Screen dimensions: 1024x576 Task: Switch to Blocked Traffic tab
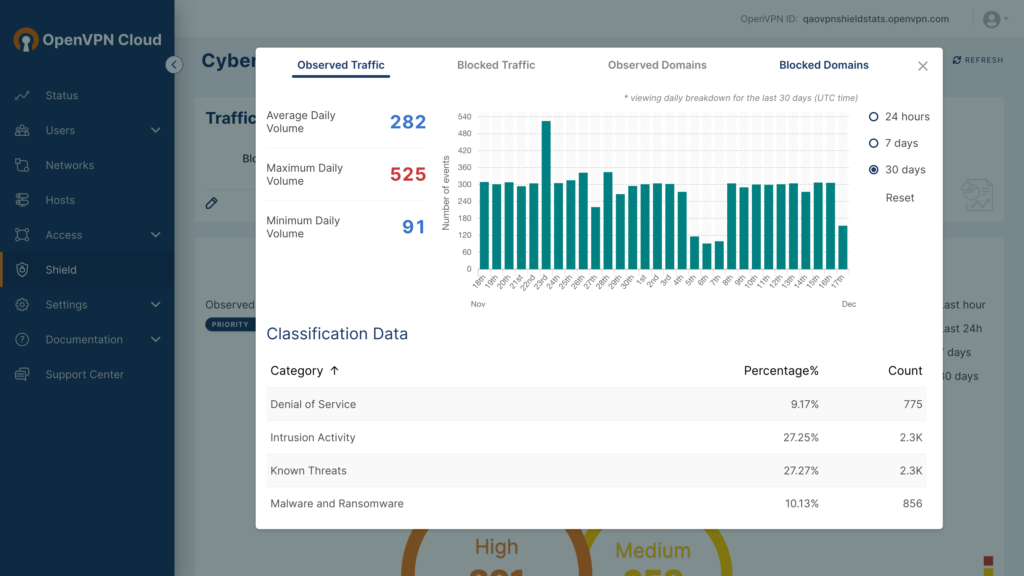point(496,65)
